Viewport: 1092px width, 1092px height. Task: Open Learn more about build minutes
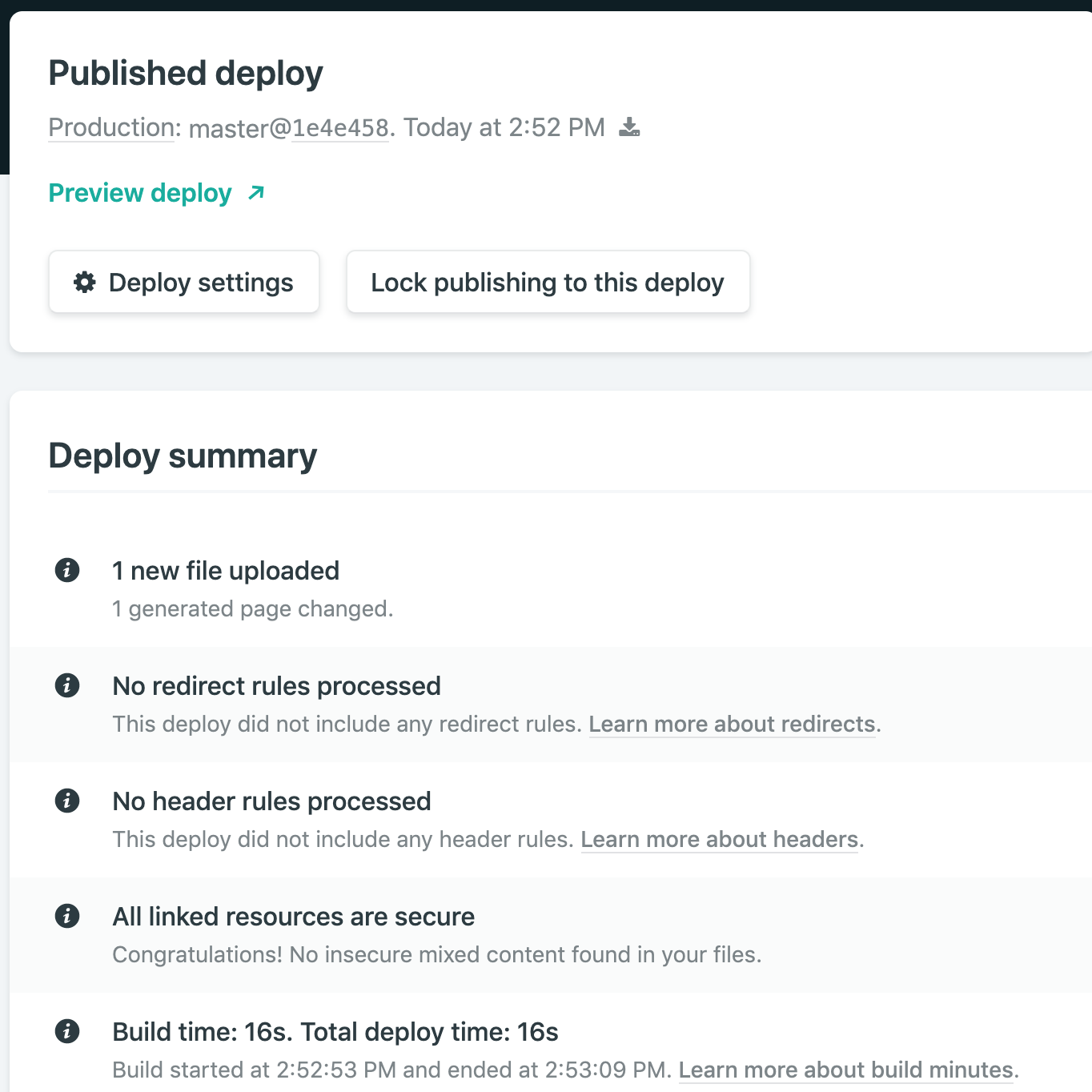coord(846,1070)
